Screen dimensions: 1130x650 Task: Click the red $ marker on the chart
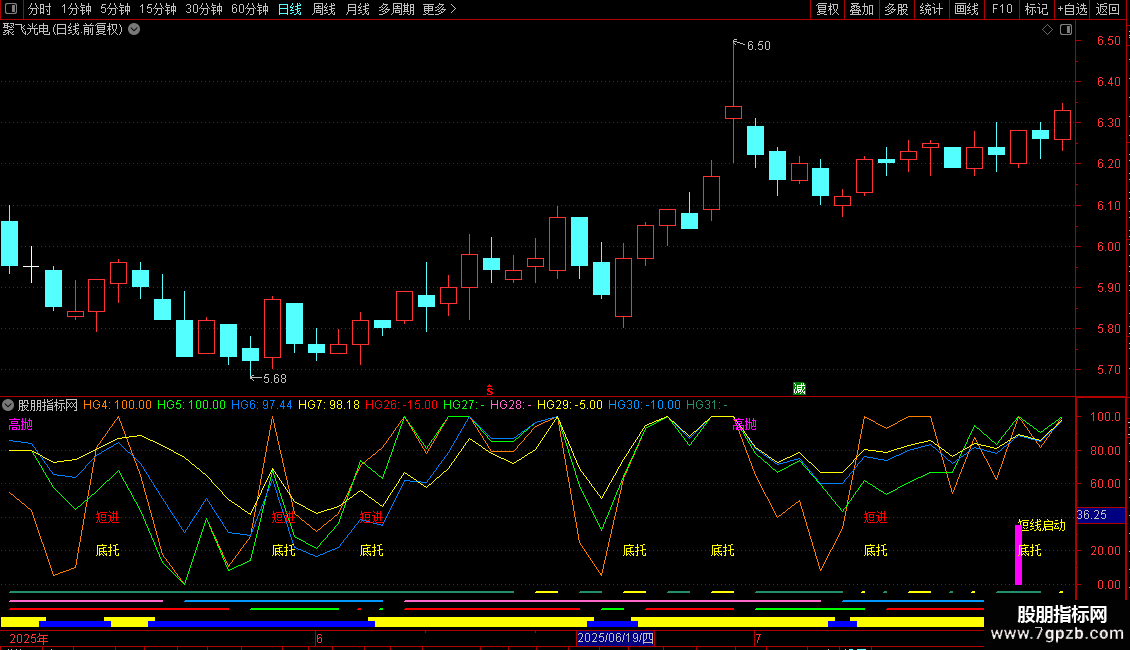490,390
